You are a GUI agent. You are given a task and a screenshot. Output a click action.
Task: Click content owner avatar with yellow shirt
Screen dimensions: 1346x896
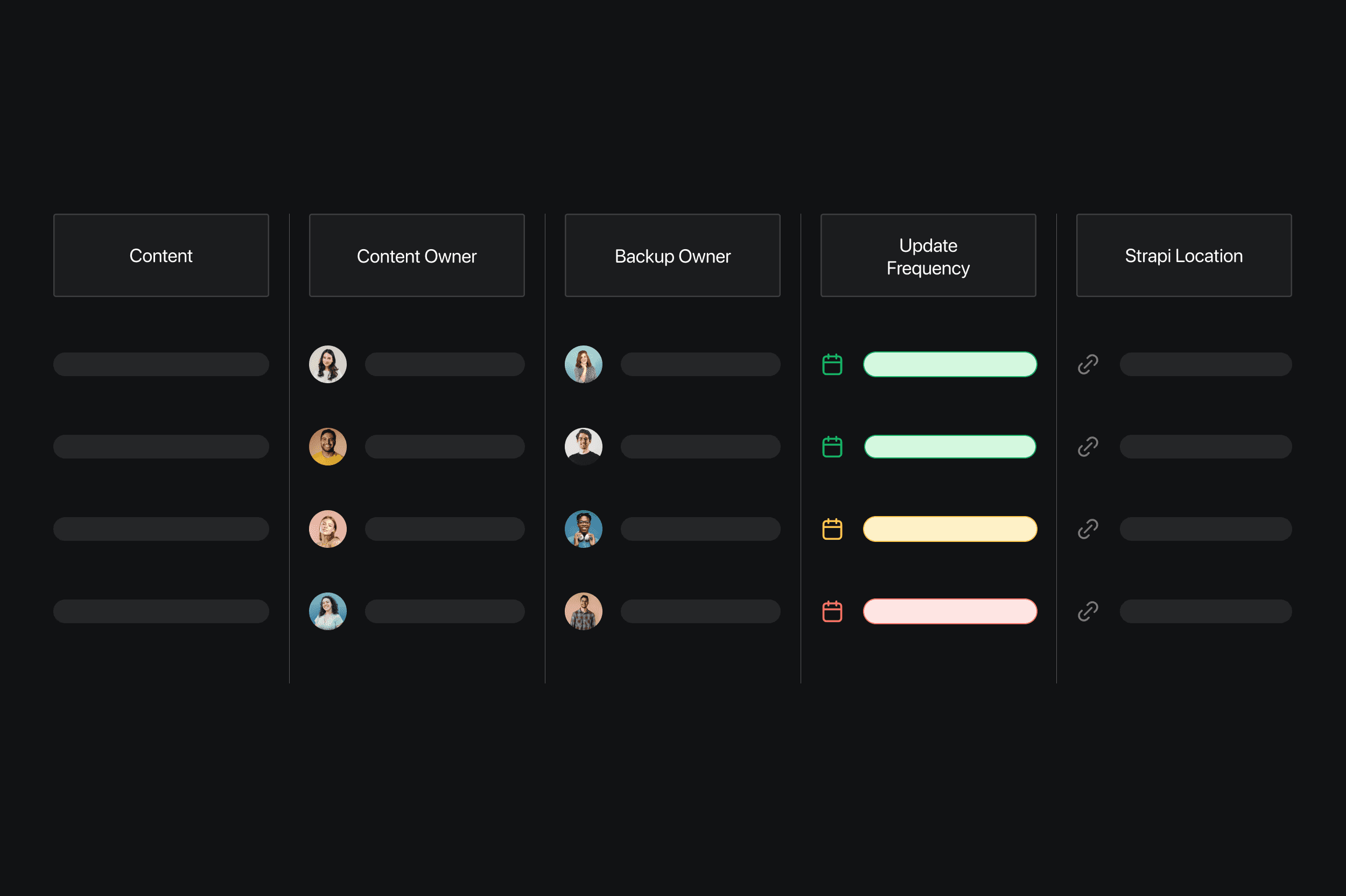[x=328, y=447]
